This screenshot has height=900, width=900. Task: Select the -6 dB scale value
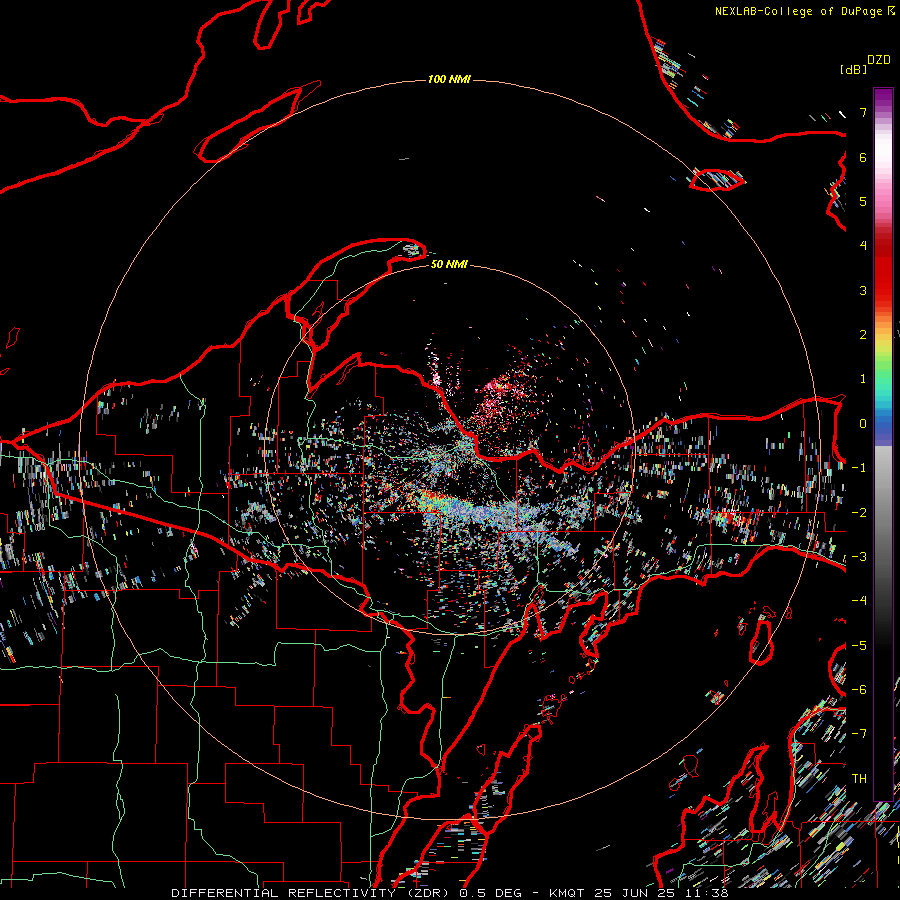click(859, 690)
